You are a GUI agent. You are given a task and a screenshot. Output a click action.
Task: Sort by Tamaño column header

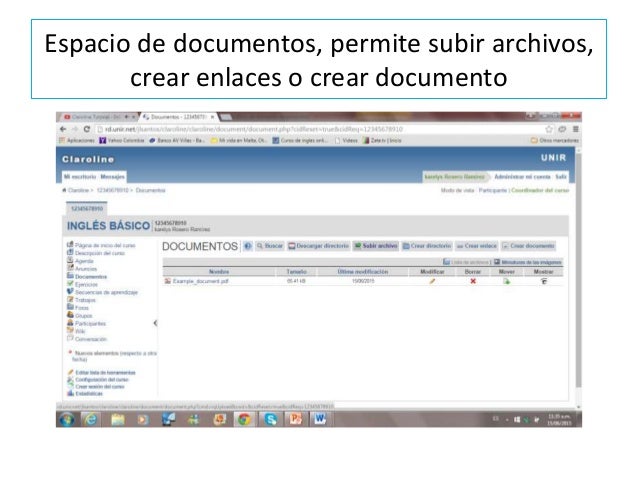click(296, 271)
